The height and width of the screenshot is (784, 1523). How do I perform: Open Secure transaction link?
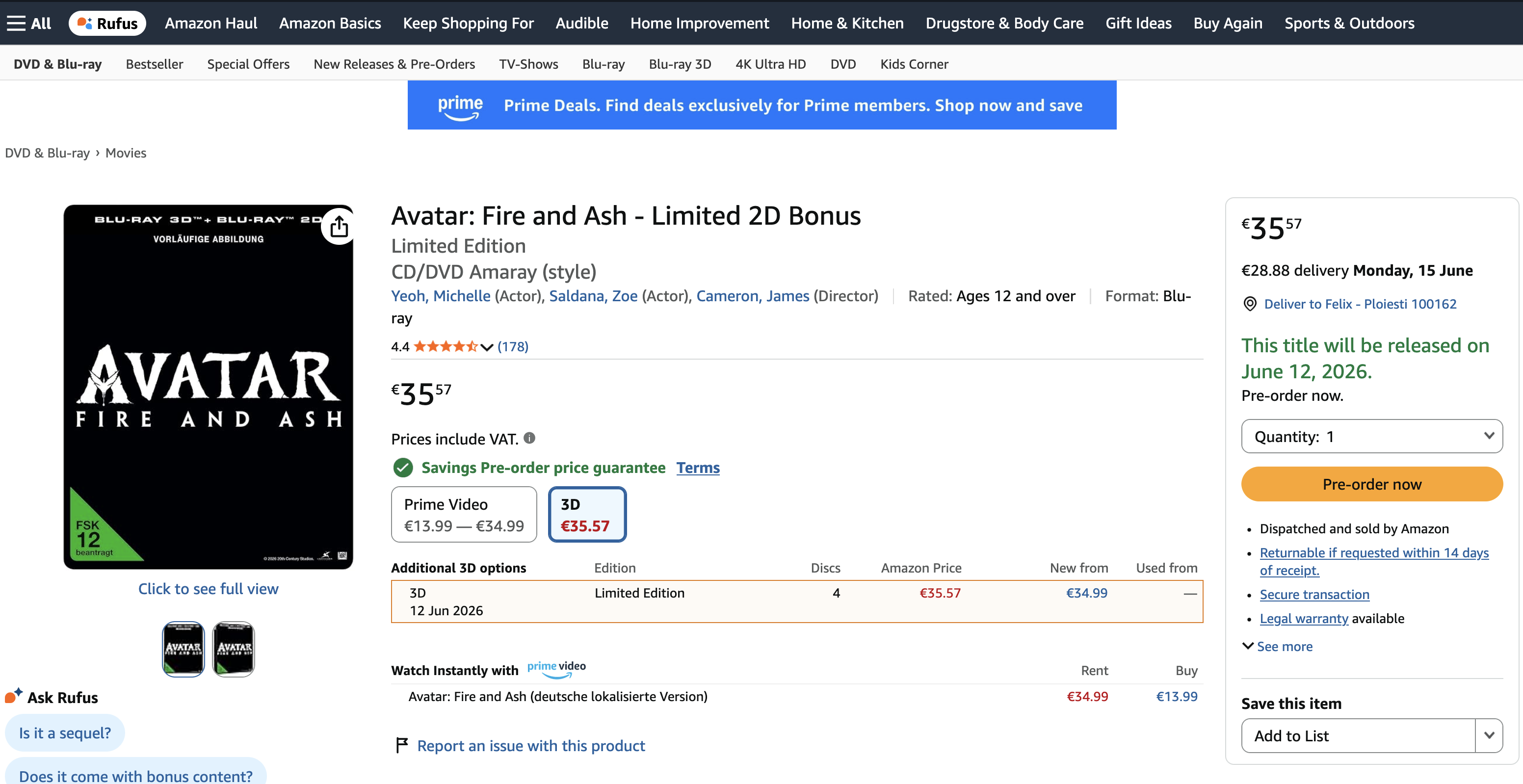(x=1314, y=595)
